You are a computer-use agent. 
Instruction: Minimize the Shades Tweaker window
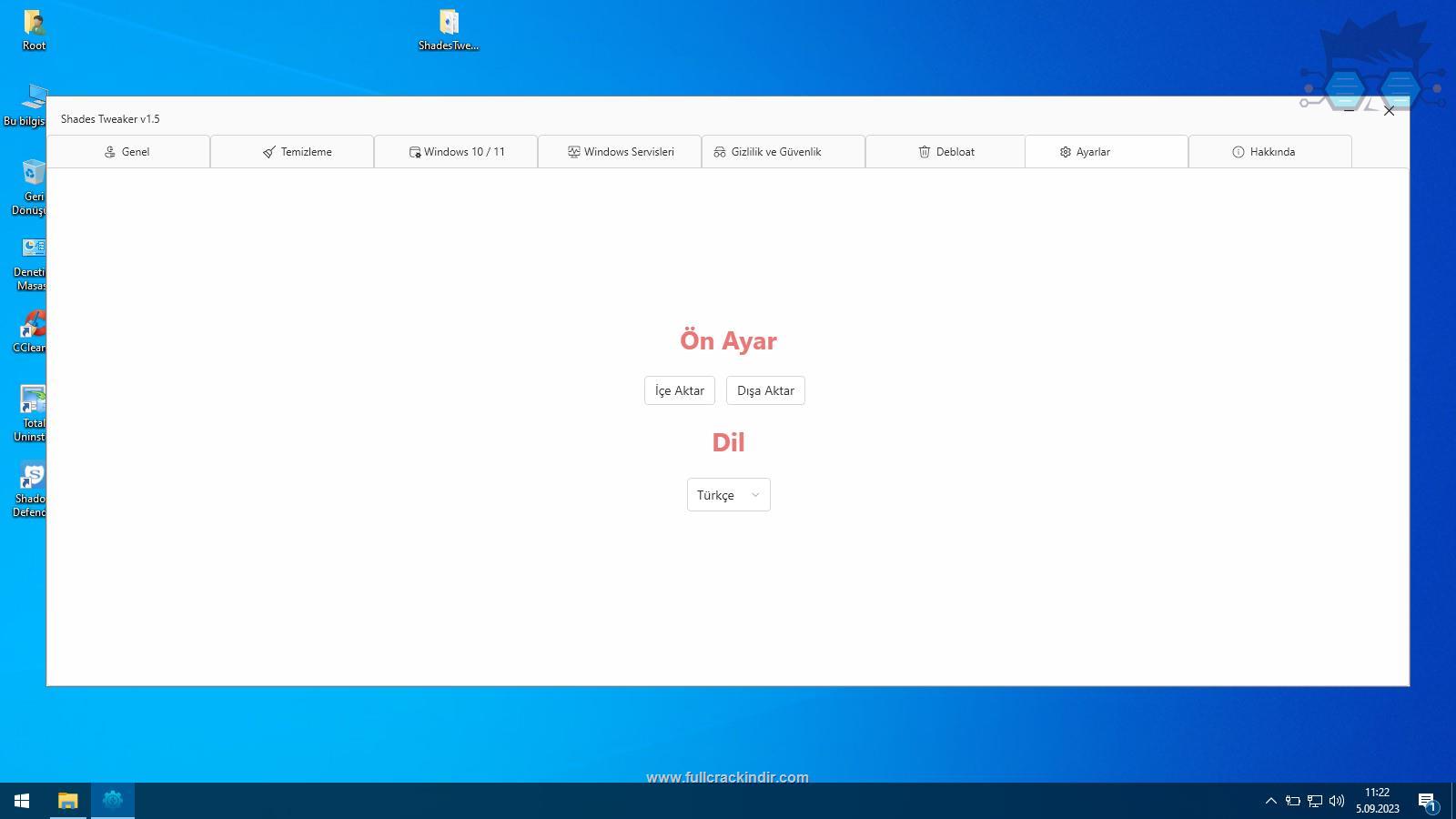[1349, 111]
